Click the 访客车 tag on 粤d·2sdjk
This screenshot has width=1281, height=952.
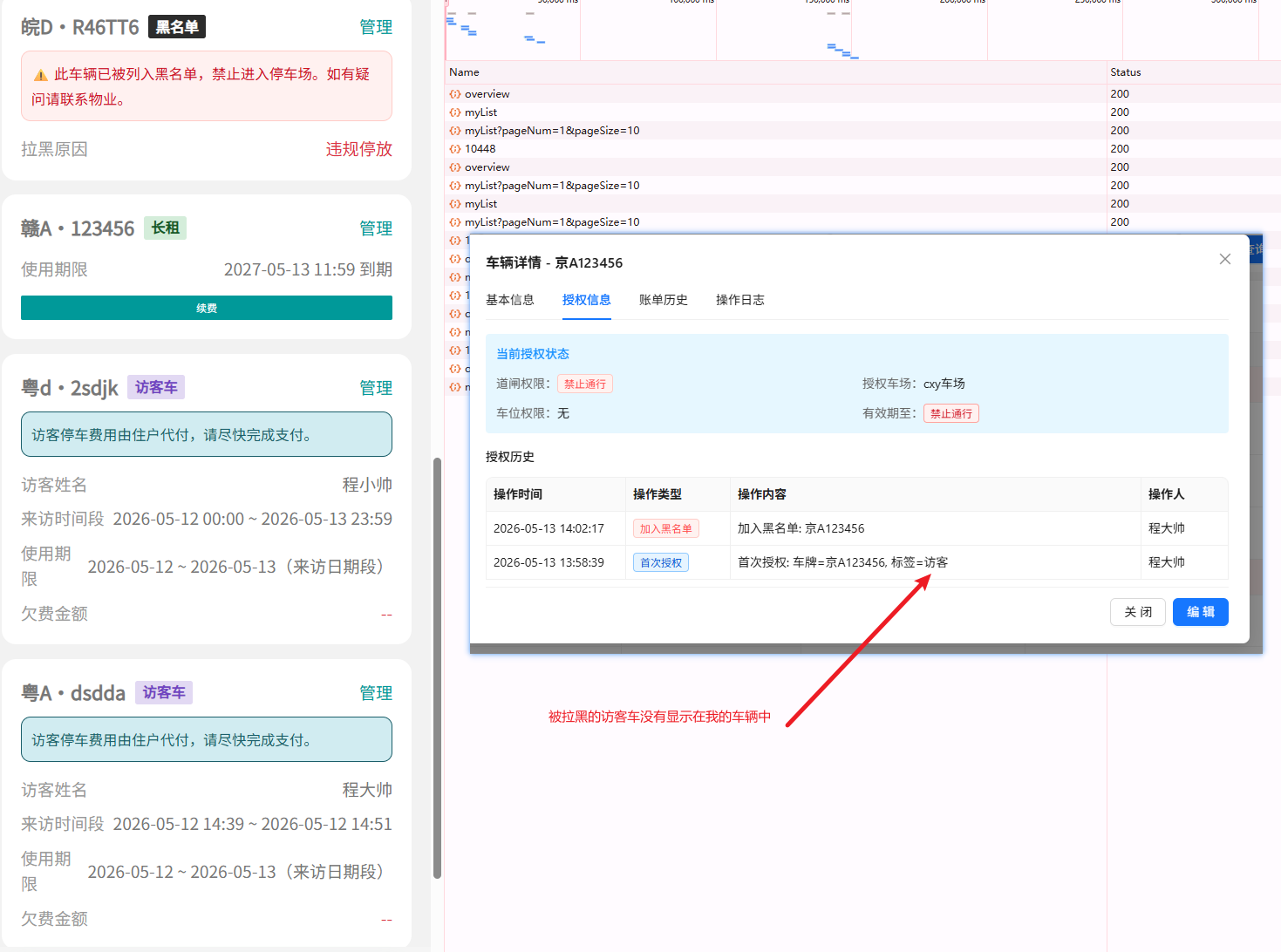156,387
